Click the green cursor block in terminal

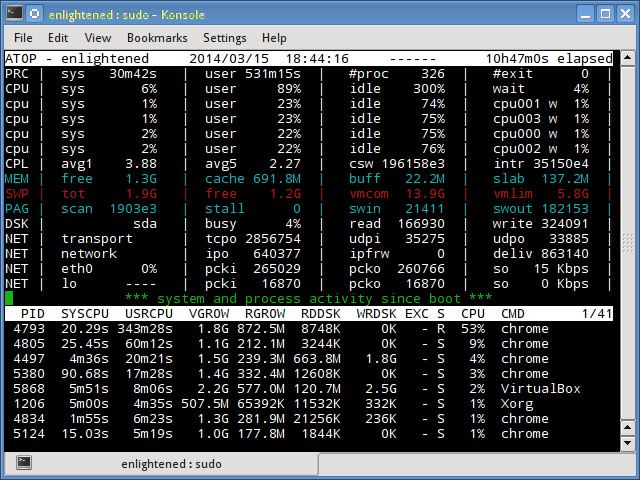tap(9, 298)
